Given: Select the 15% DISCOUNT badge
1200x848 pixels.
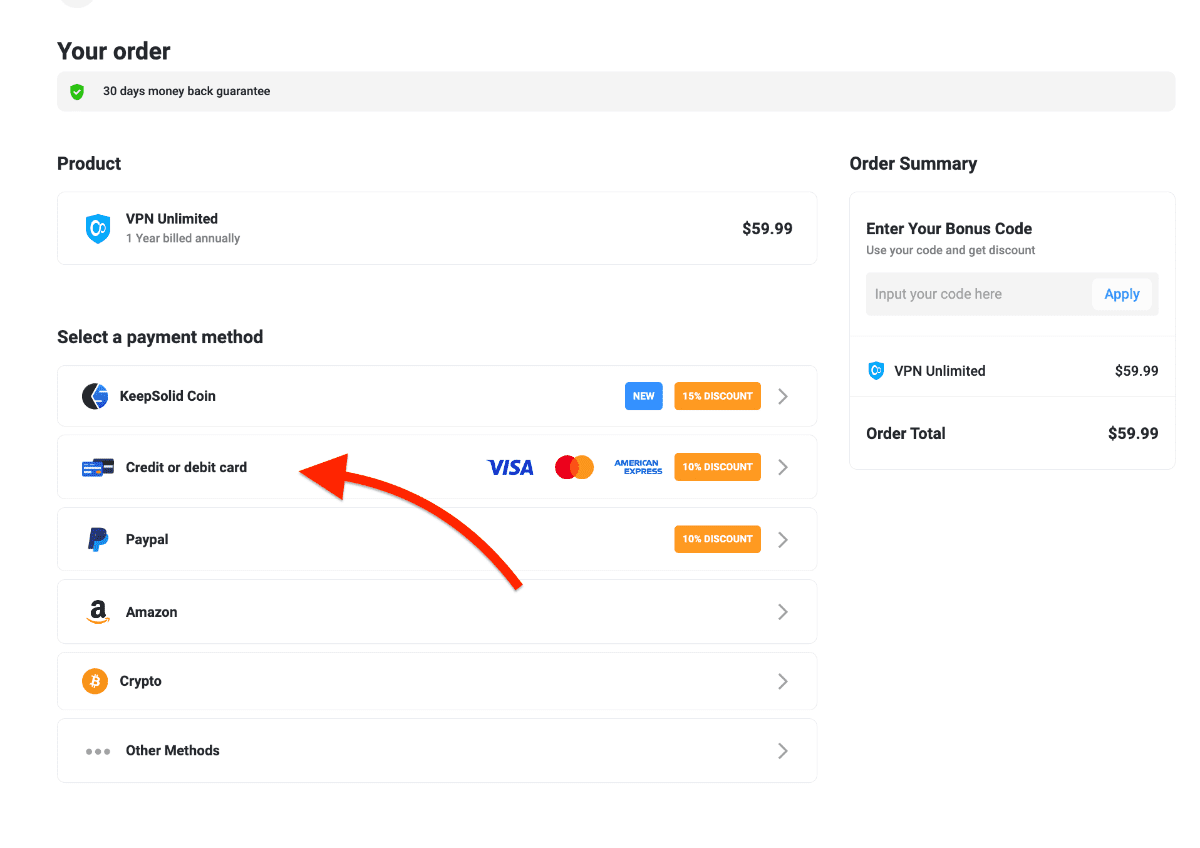Looking at the screenshot, I should pos(717,396).
